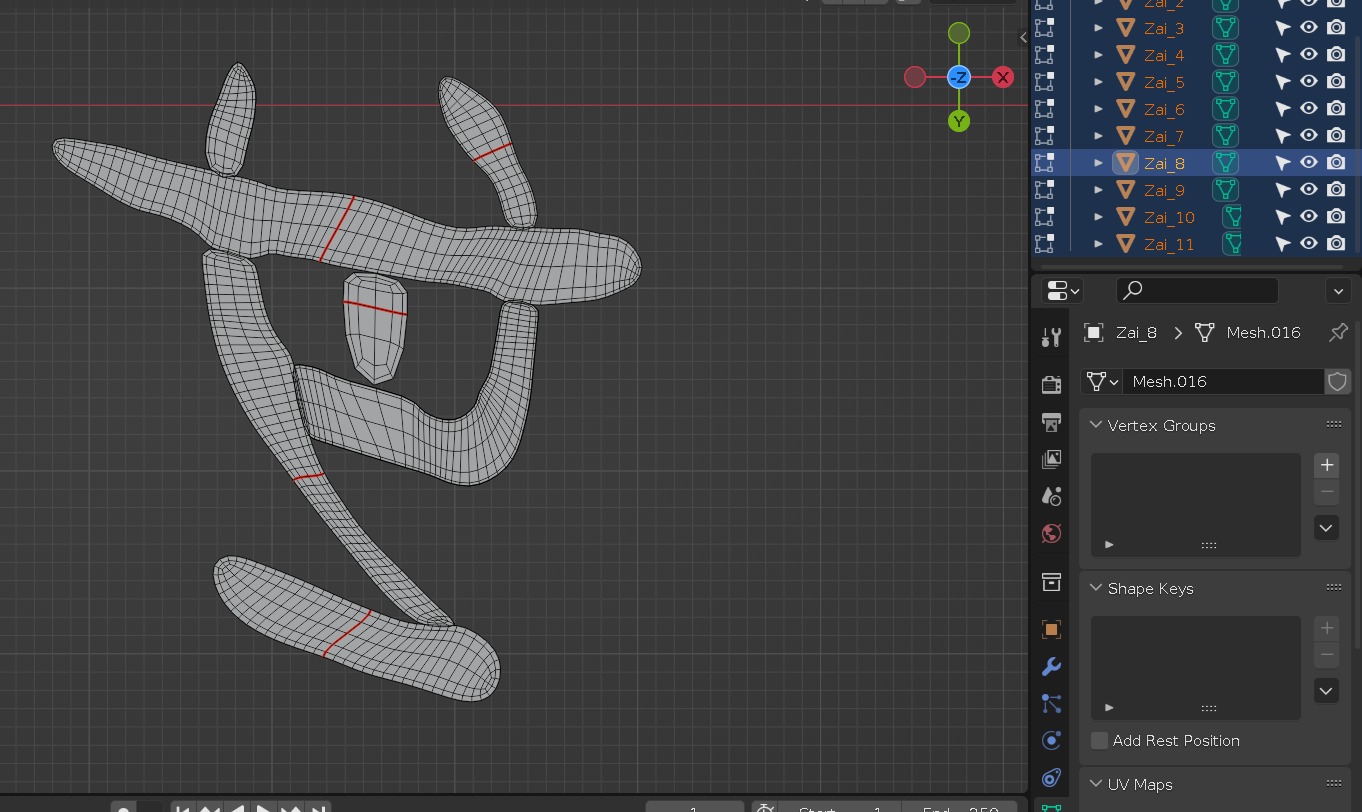Viewport: 1362px width, 812px height.
Task: Expand the Zai_10 row in the outliner
Action: coord(1099,217)
